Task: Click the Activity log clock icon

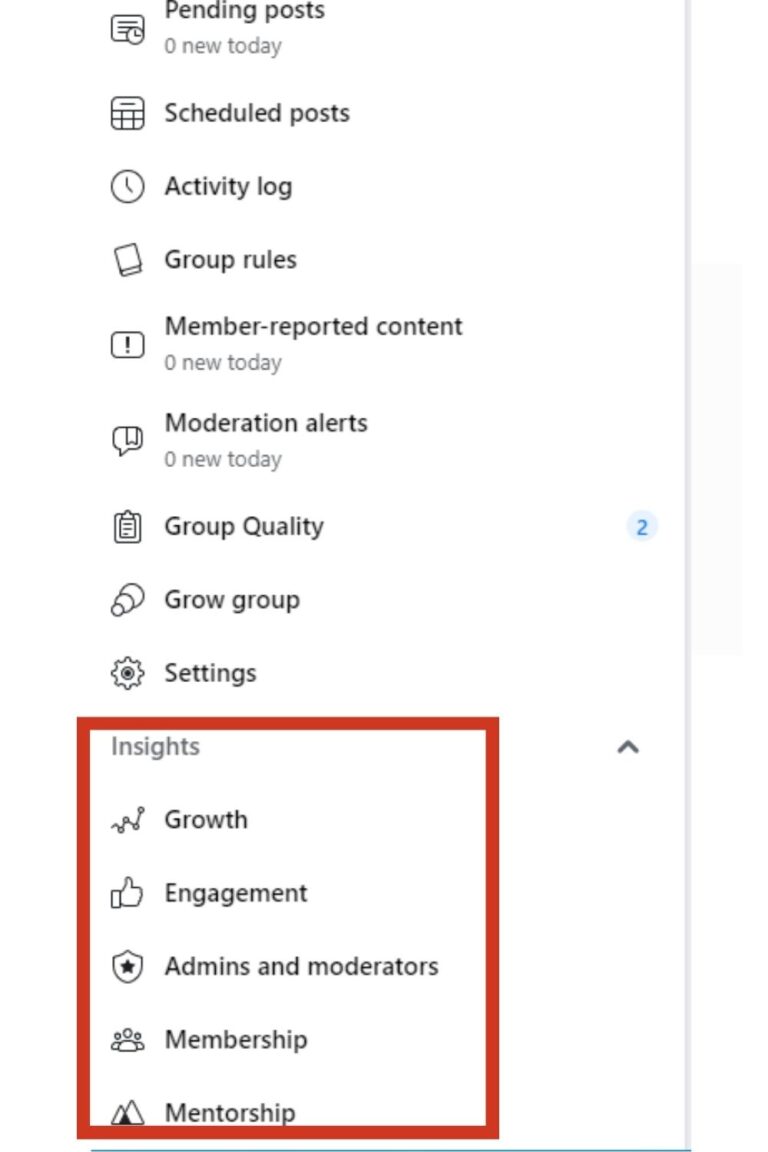Action: 127,187
